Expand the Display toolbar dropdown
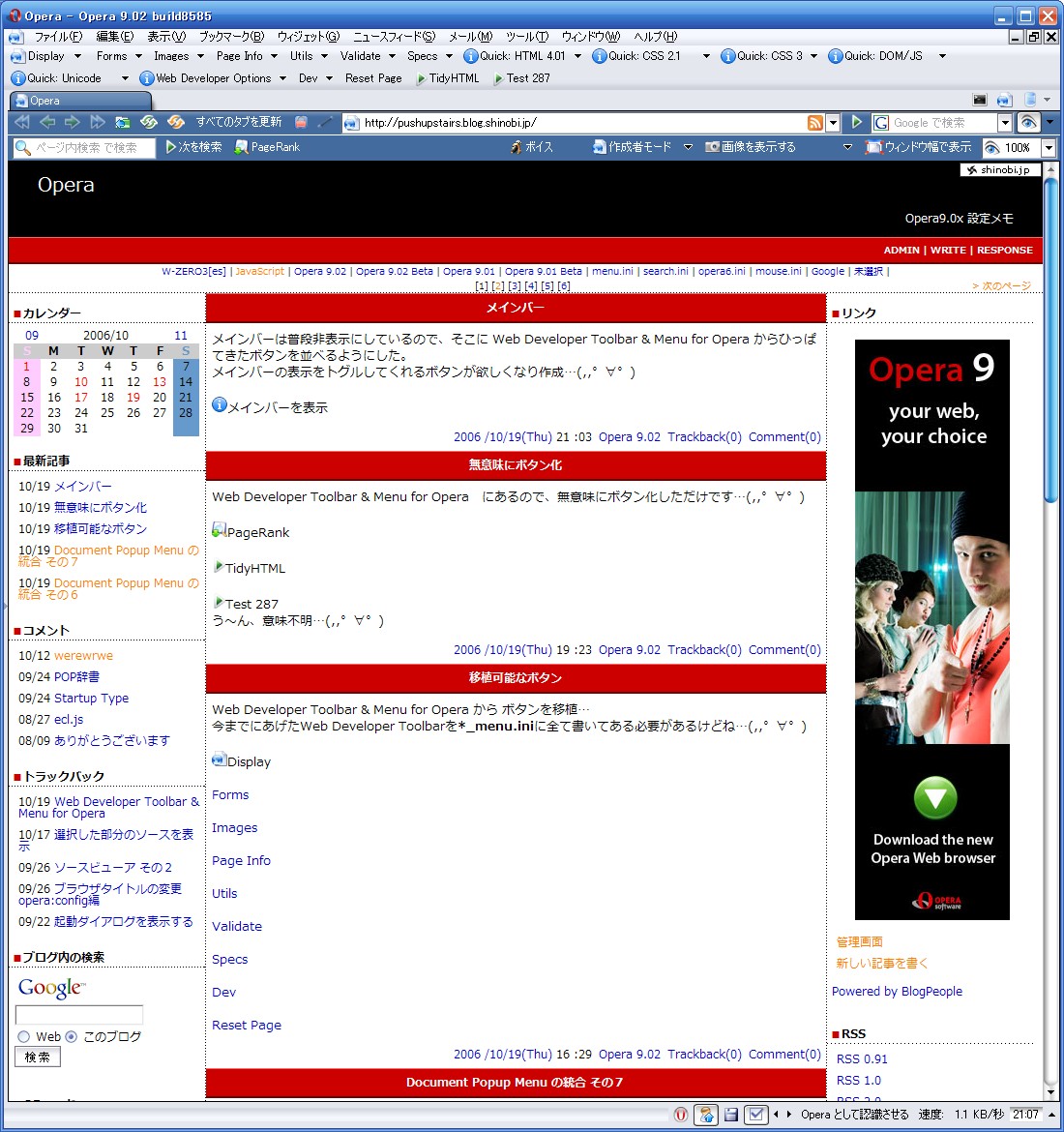The height and width of the screenshot is (1132, 1064). (x=77, y=55)
